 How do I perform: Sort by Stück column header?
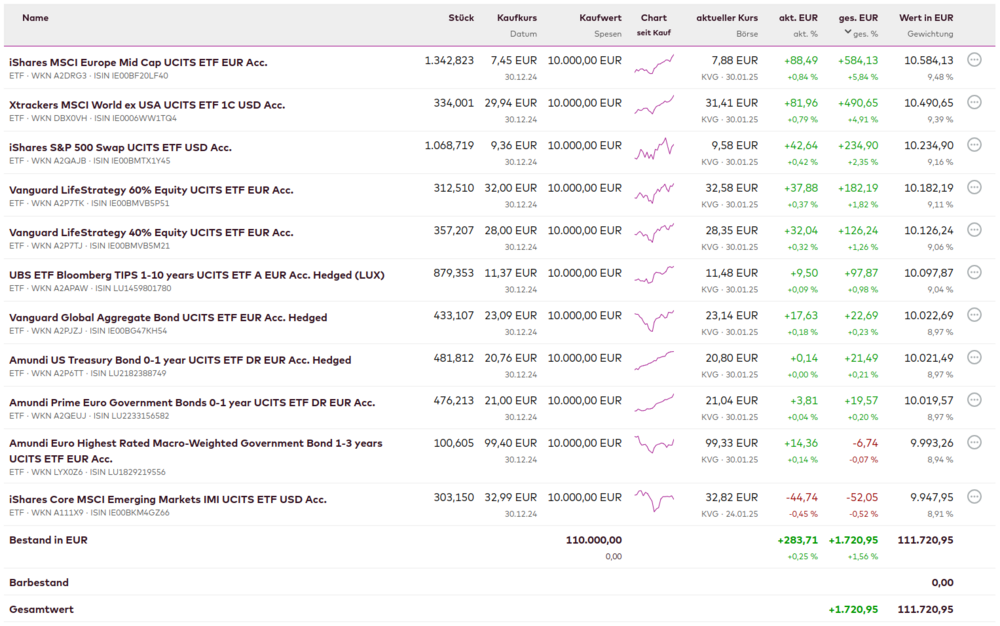[461, 18]
